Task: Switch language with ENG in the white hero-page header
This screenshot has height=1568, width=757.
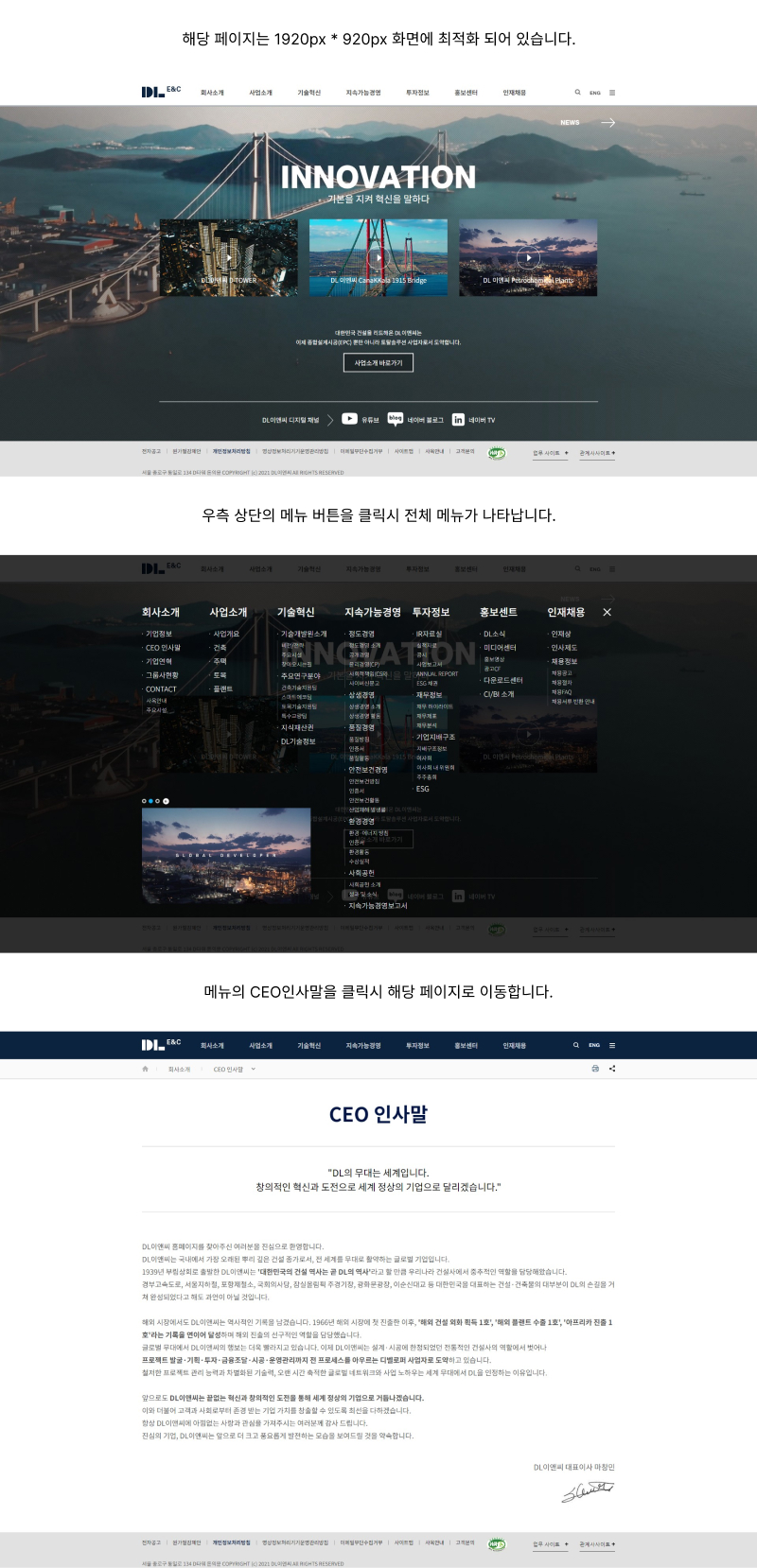Action: 595,93
